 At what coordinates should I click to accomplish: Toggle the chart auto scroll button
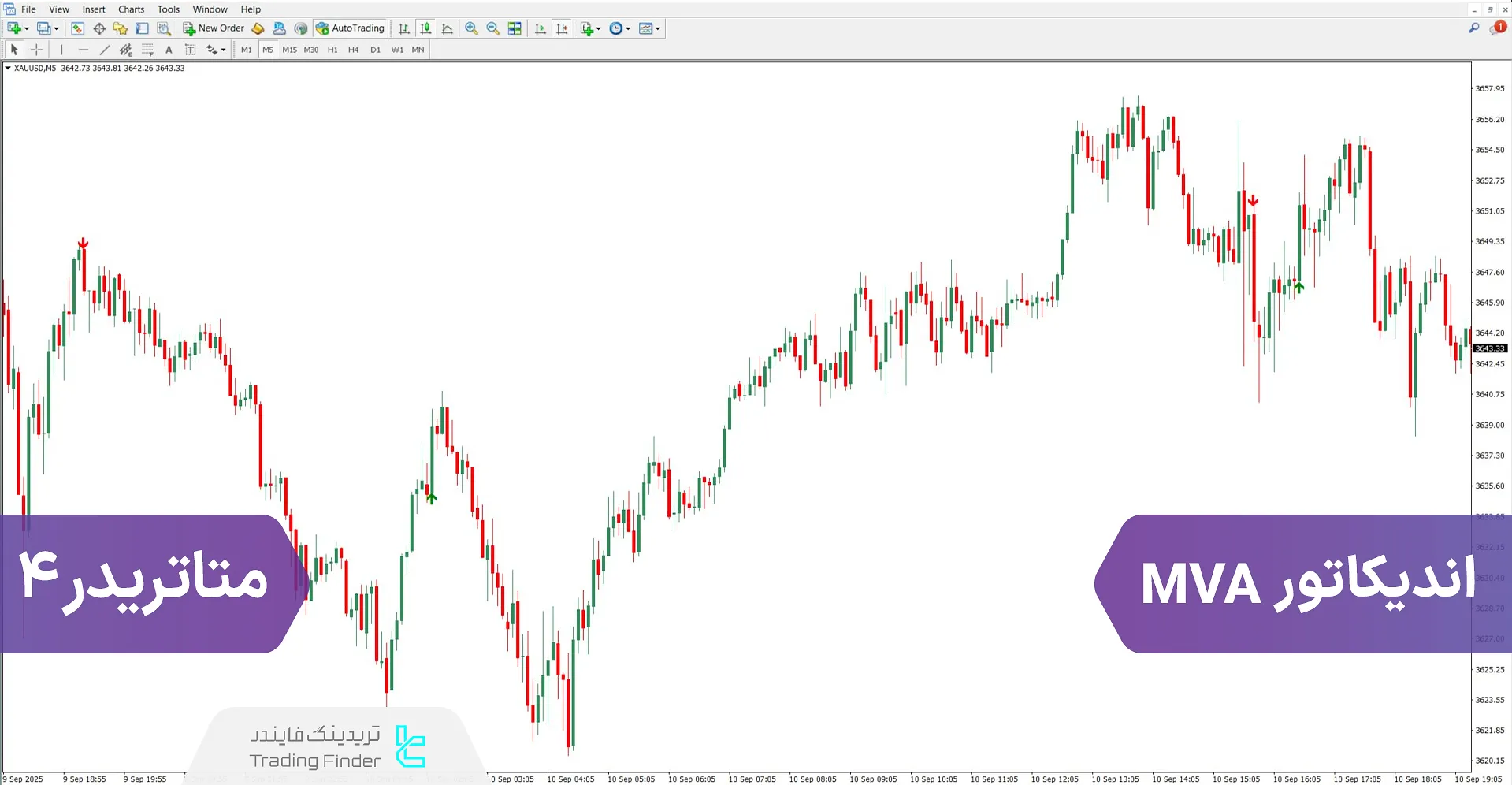pyautogui.click(x=541, y=28)
